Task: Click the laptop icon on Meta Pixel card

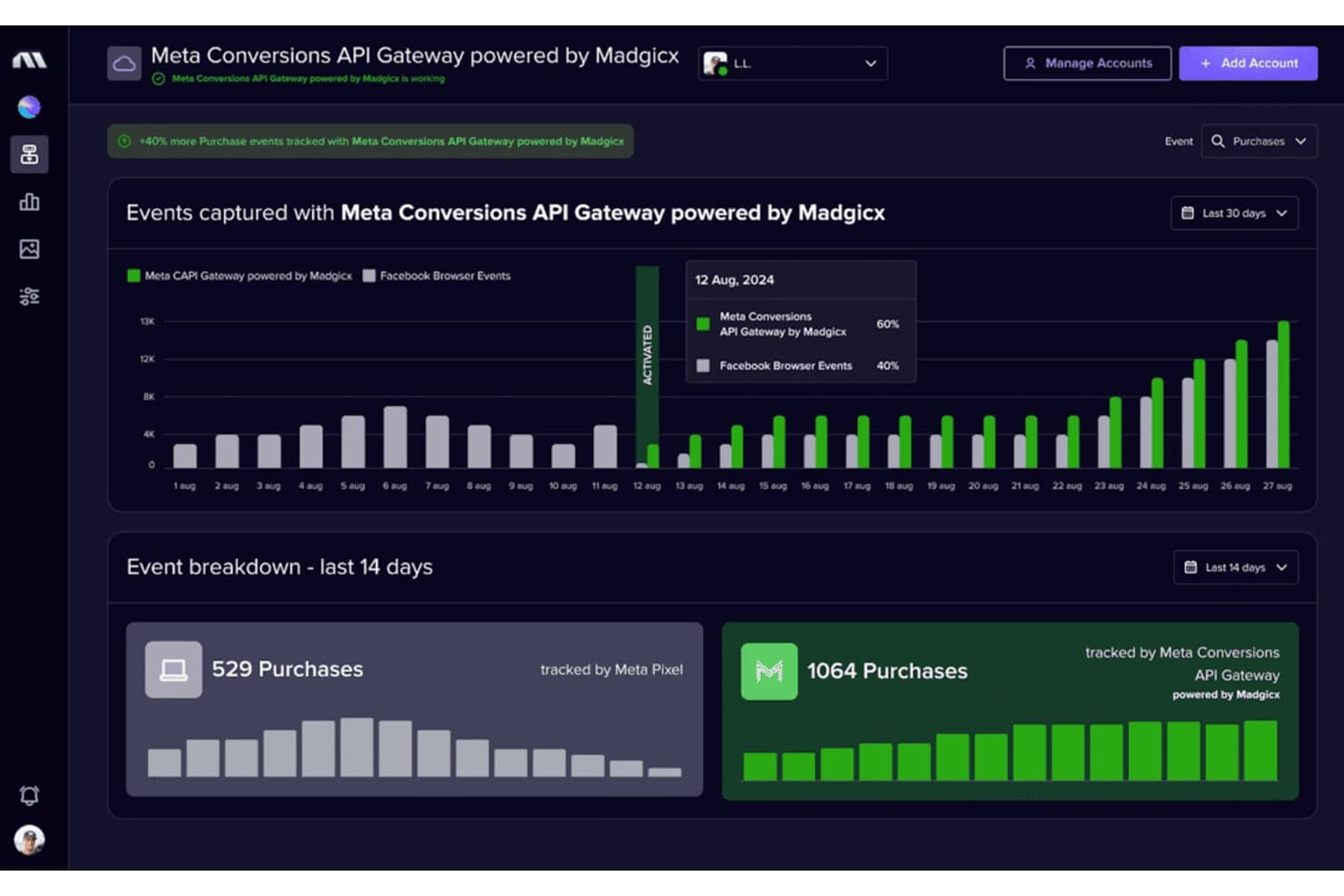Action: coord(173,670)
